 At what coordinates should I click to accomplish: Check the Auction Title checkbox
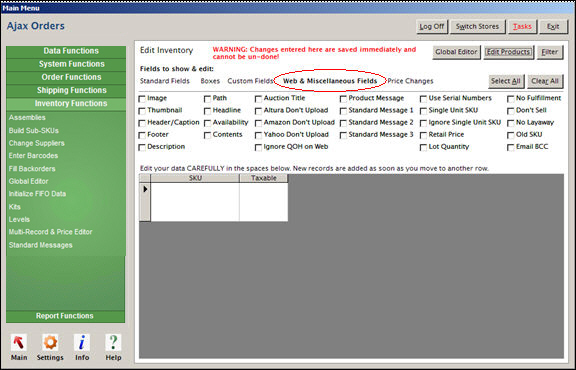259,99
